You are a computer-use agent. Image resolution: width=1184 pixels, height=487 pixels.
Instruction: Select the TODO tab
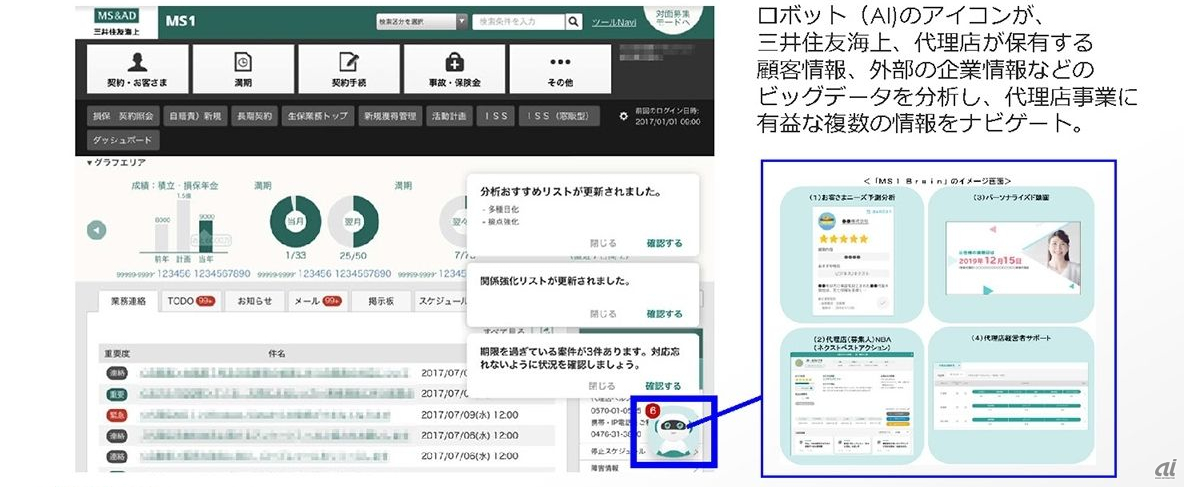(192, 301)
